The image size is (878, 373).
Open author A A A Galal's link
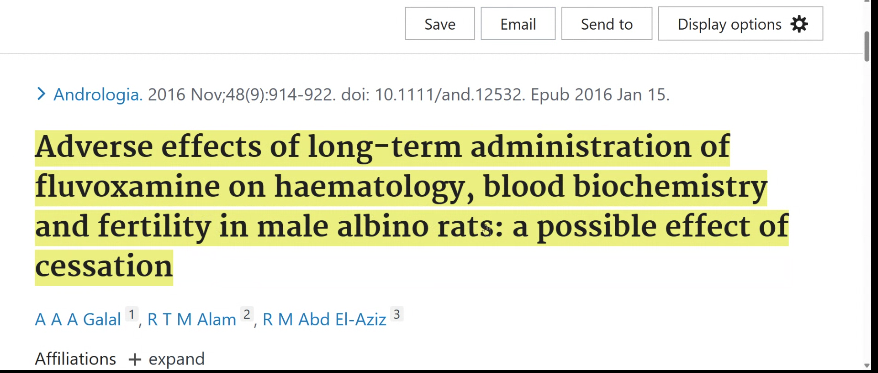tap(78, 319)
